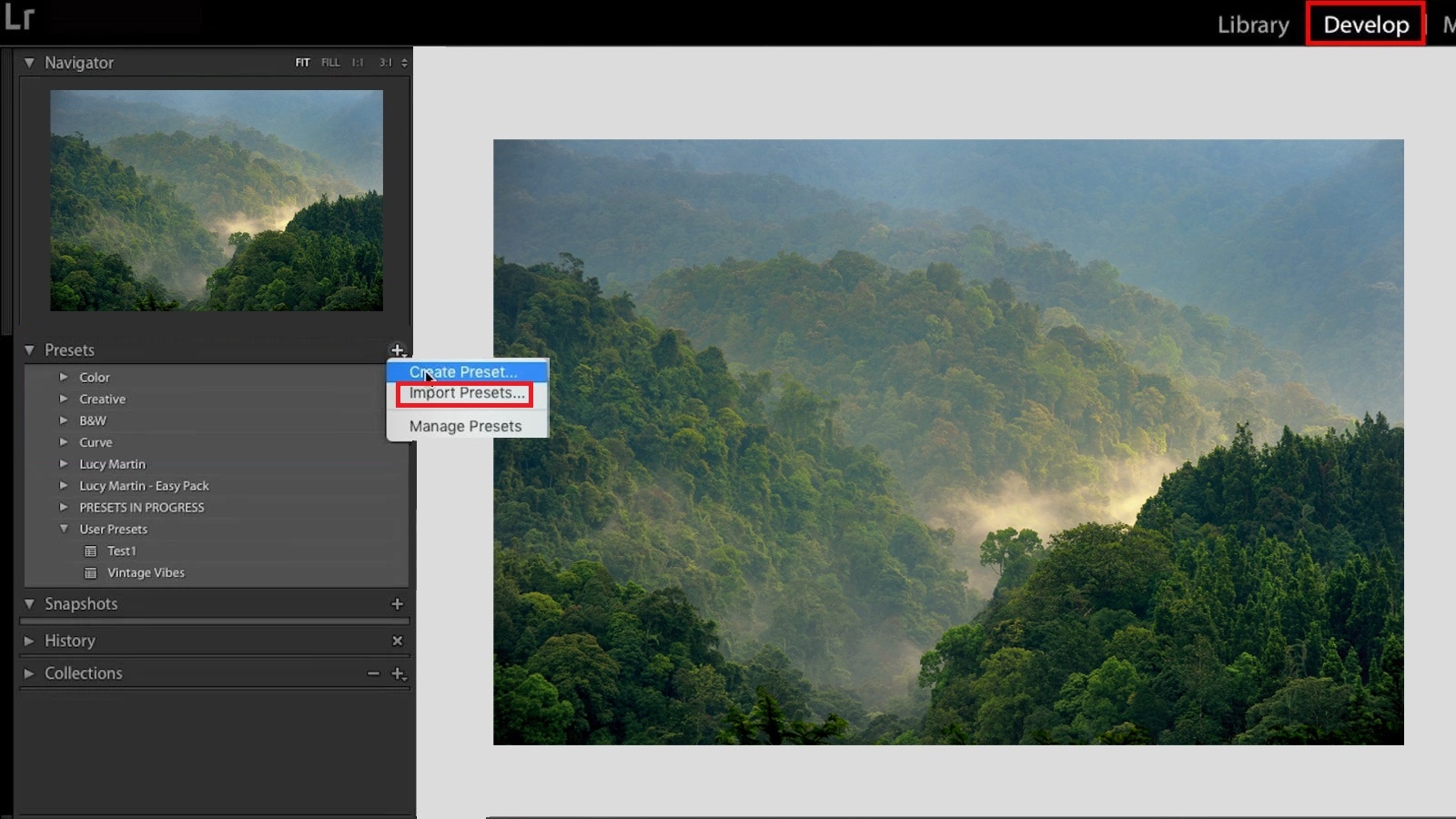Switch Navigator zoom to 1:1
The image size is (1456, 819).
click(x=356, y=62)
